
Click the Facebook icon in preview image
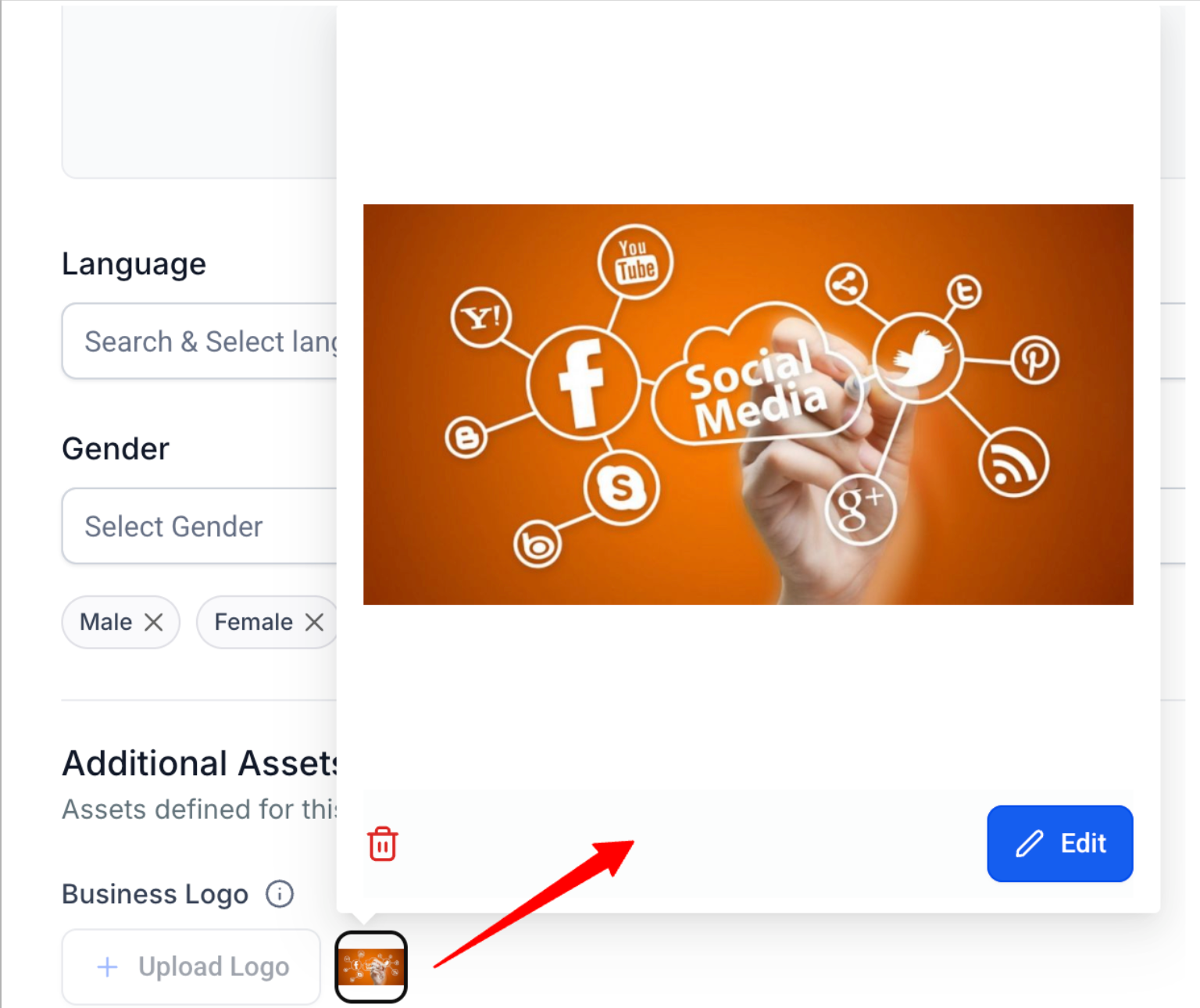[583, 383]
